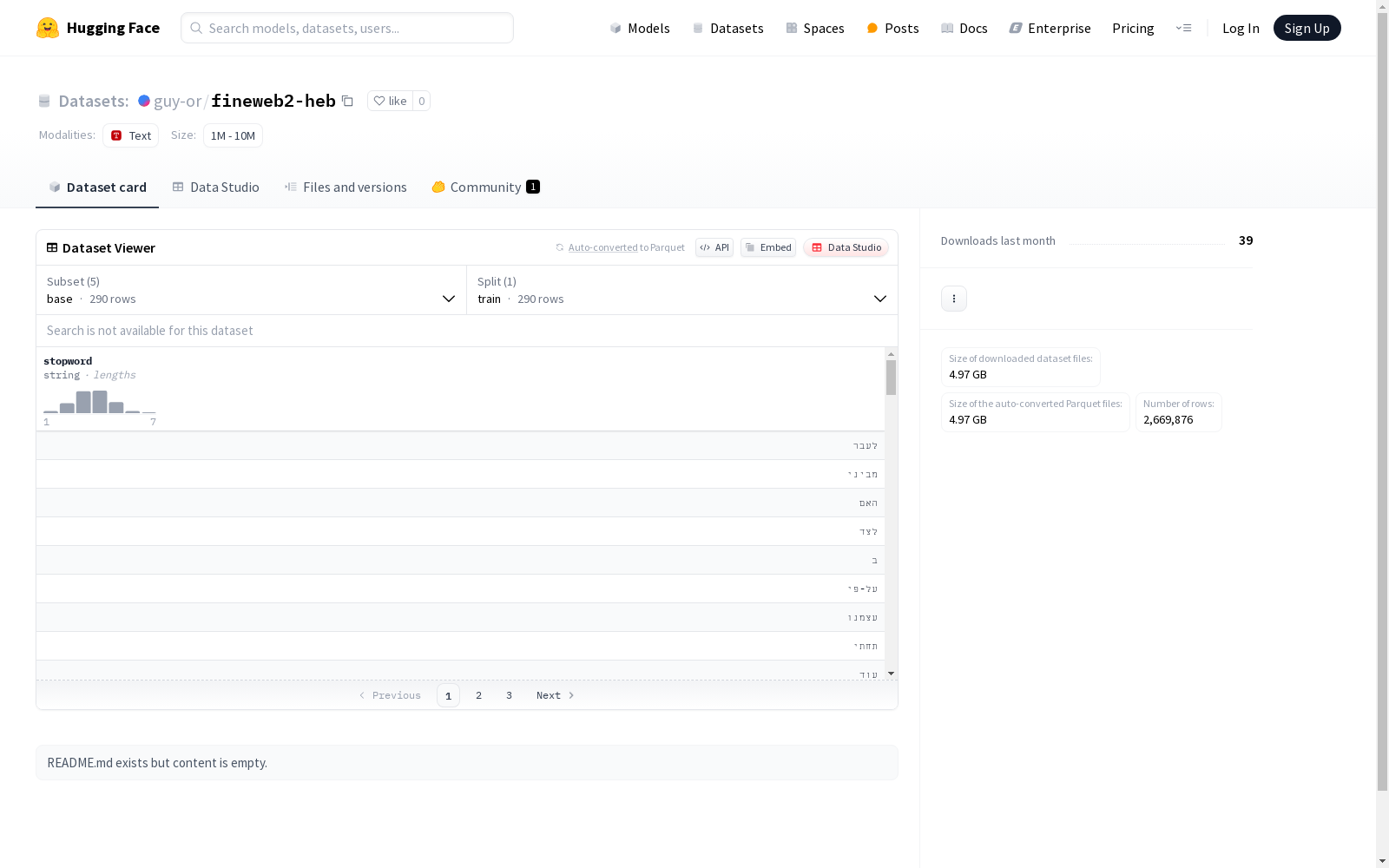Open Posts from the top navigation

892,28
